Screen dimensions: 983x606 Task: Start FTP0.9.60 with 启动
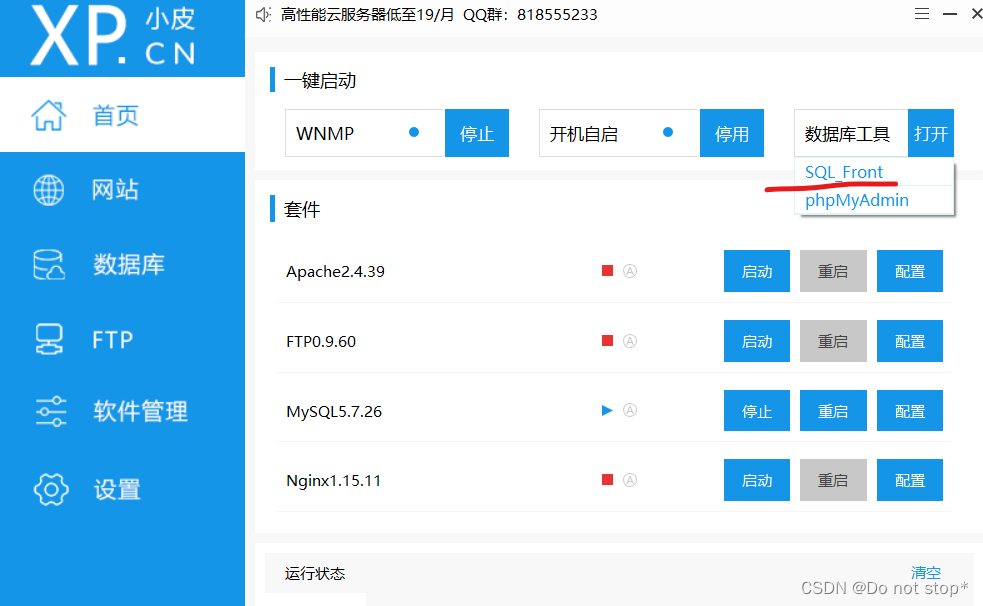757,342
